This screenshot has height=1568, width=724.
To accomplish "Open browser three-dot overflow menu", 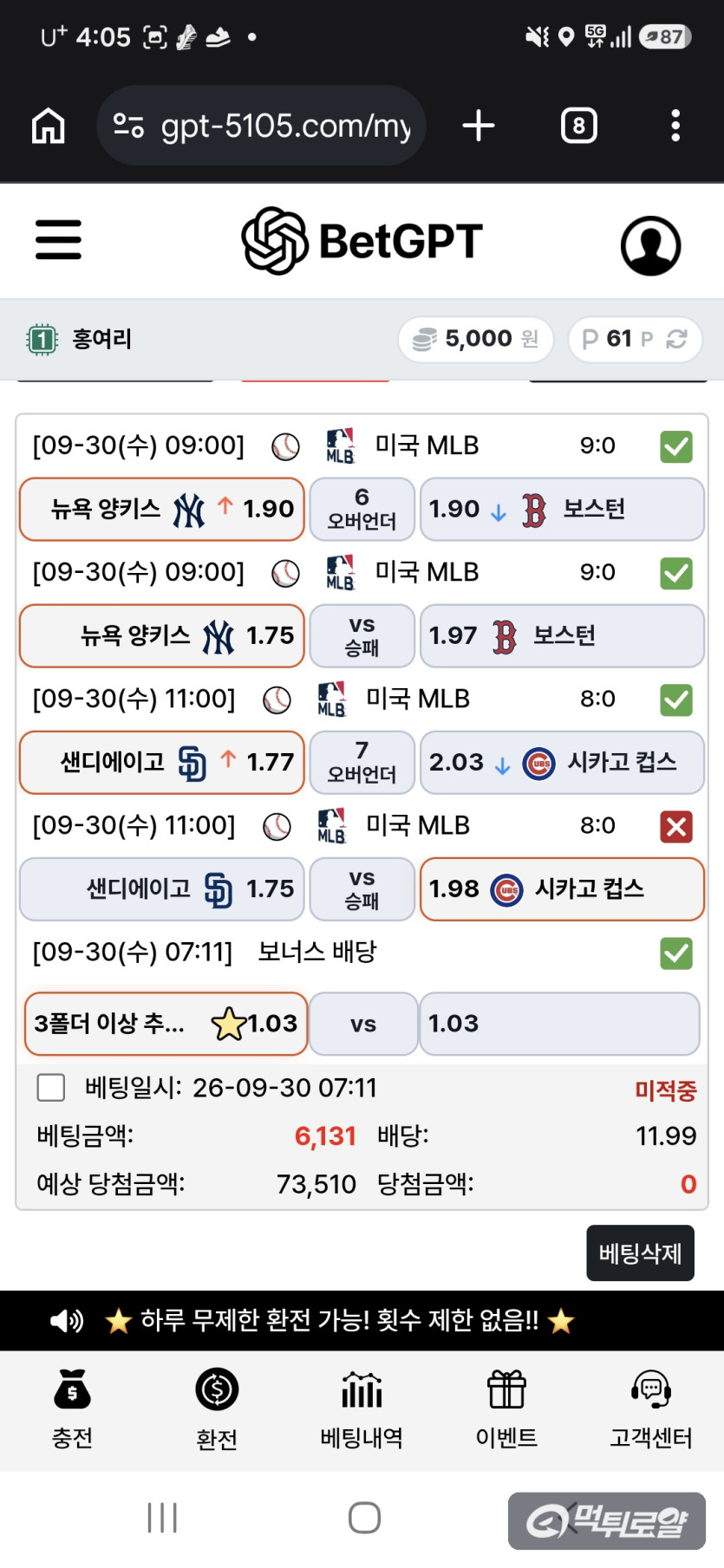I will click(x=675, y=126).
